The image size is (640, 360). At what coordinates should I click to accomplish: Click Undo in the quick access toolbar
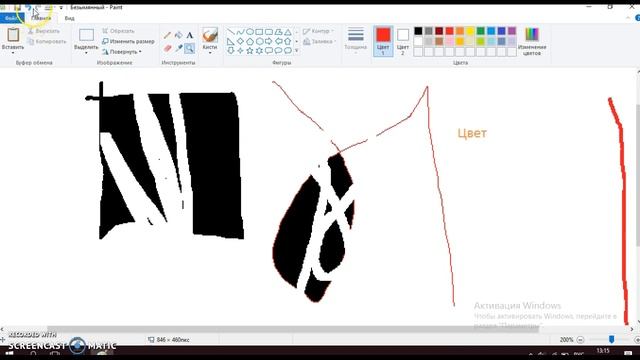coord(28,7)
